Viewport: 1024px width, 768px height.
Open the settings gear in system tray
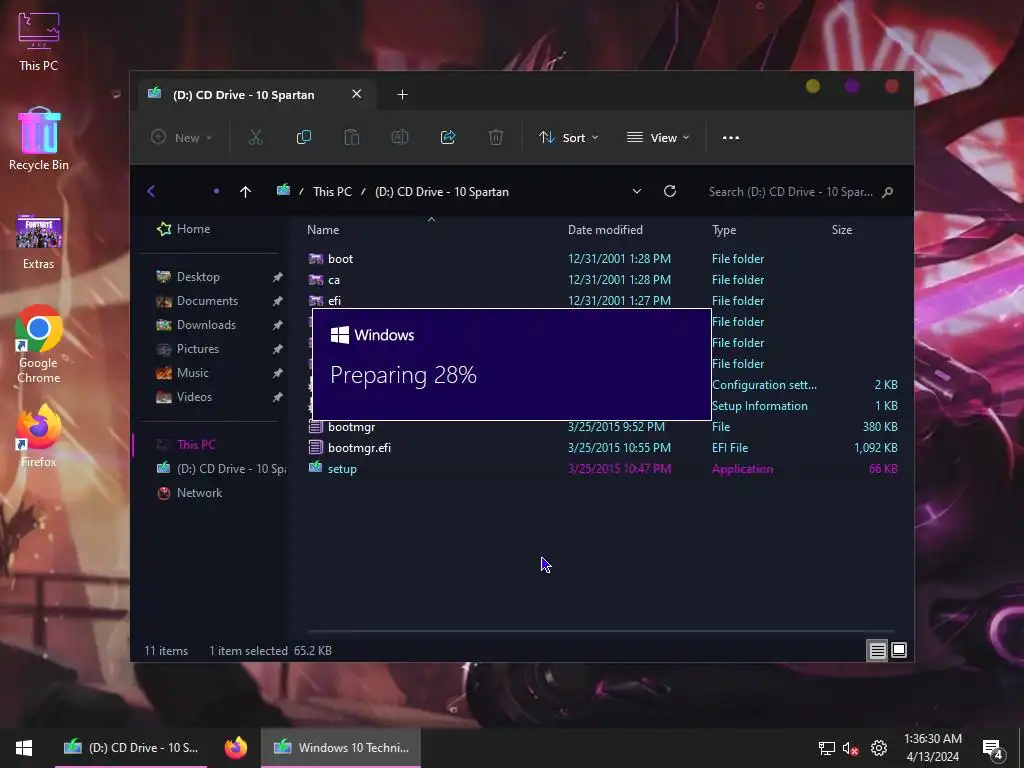(x=879, y=748)
